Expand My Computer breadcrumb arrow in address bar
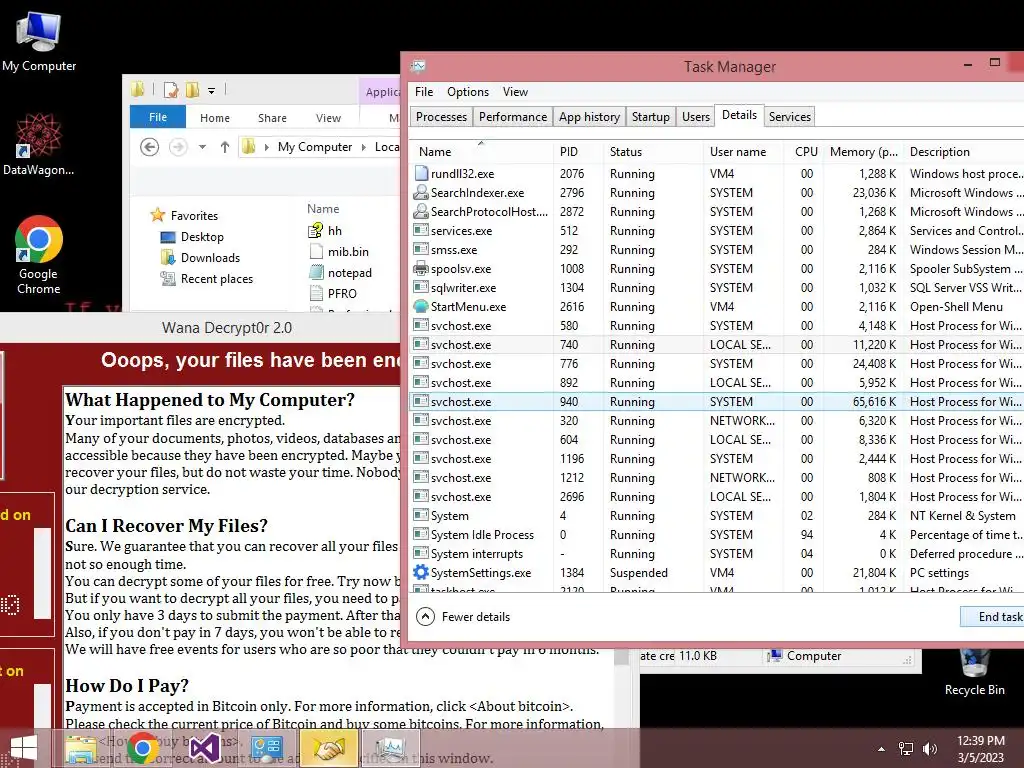The width and height of the screenshot is (1024, 768). [x=364, y=147]
